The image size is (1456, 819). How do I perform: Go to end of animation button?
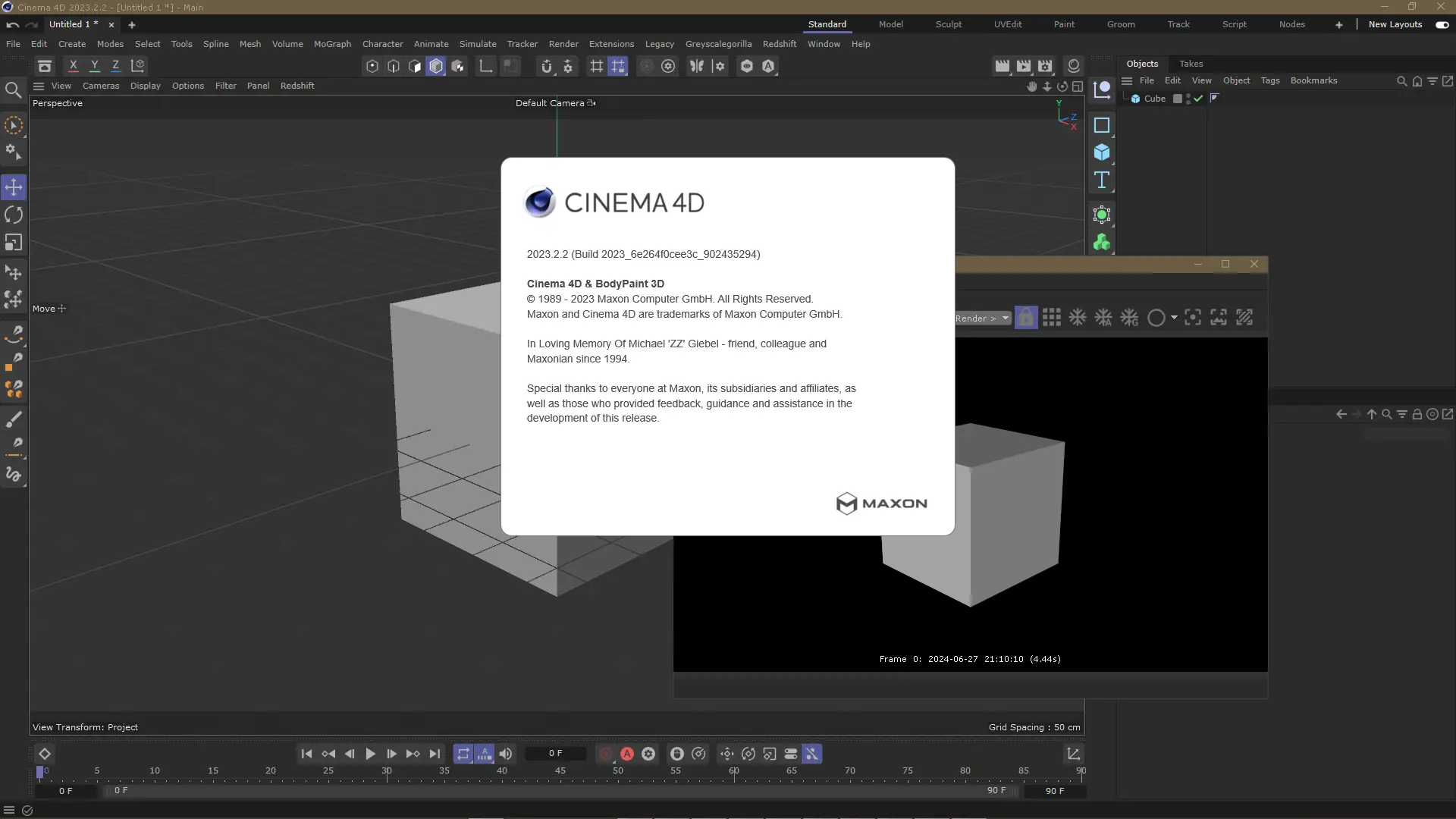click(435, 754)
